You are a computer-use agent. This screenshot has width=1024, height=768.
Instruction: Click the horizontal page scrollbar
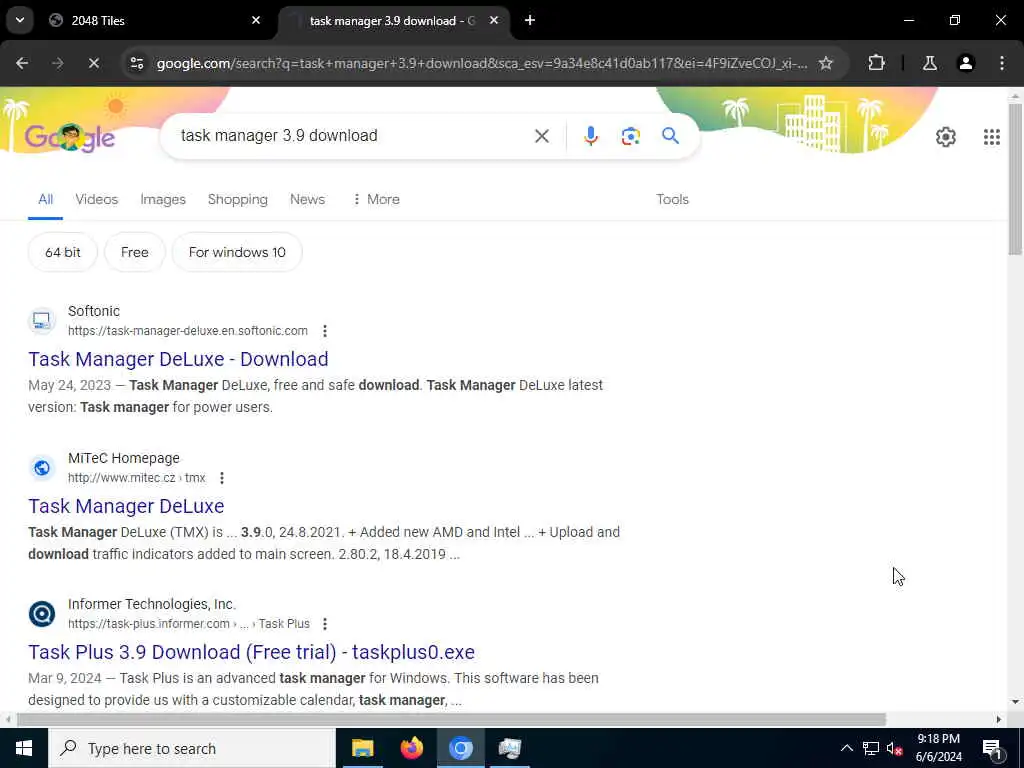tap(451, 720)
